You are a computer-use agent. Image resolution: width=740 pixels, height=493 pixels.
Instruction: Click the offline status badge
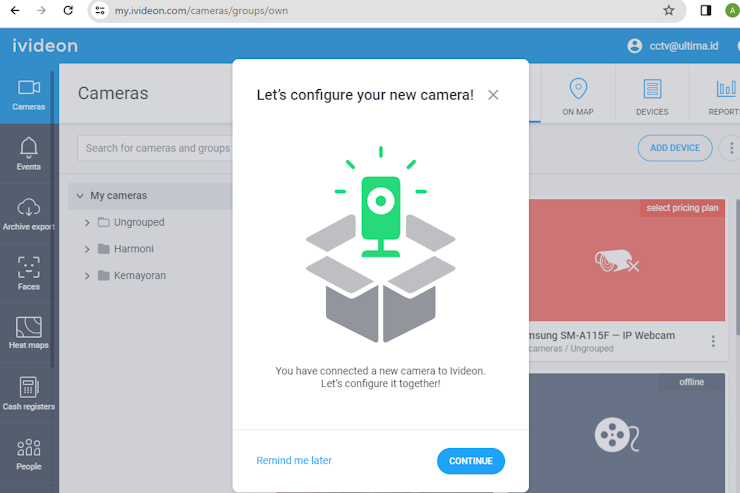(x=691, y=382)
